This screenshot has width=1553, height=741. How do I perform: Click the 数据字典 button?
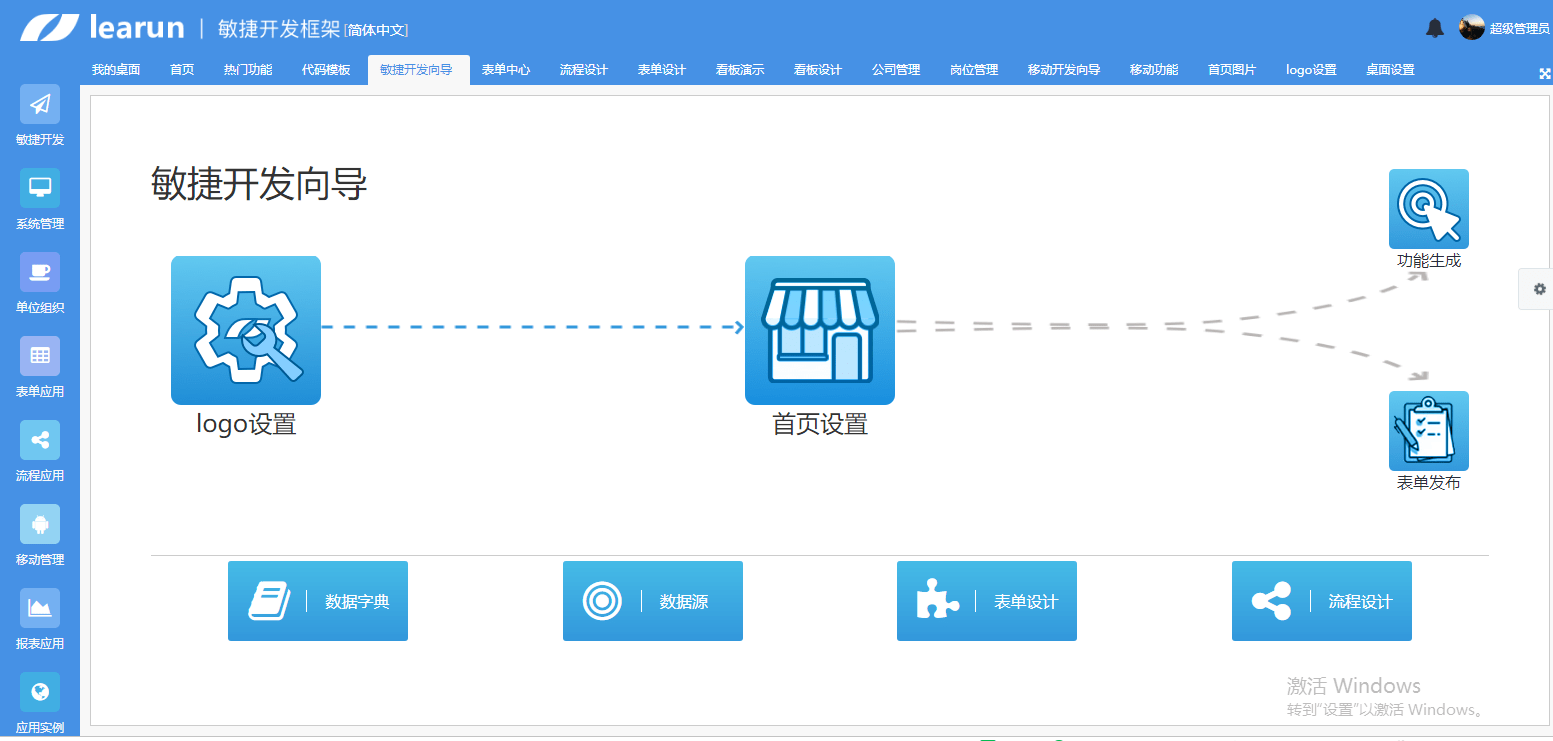coord(318,601)
